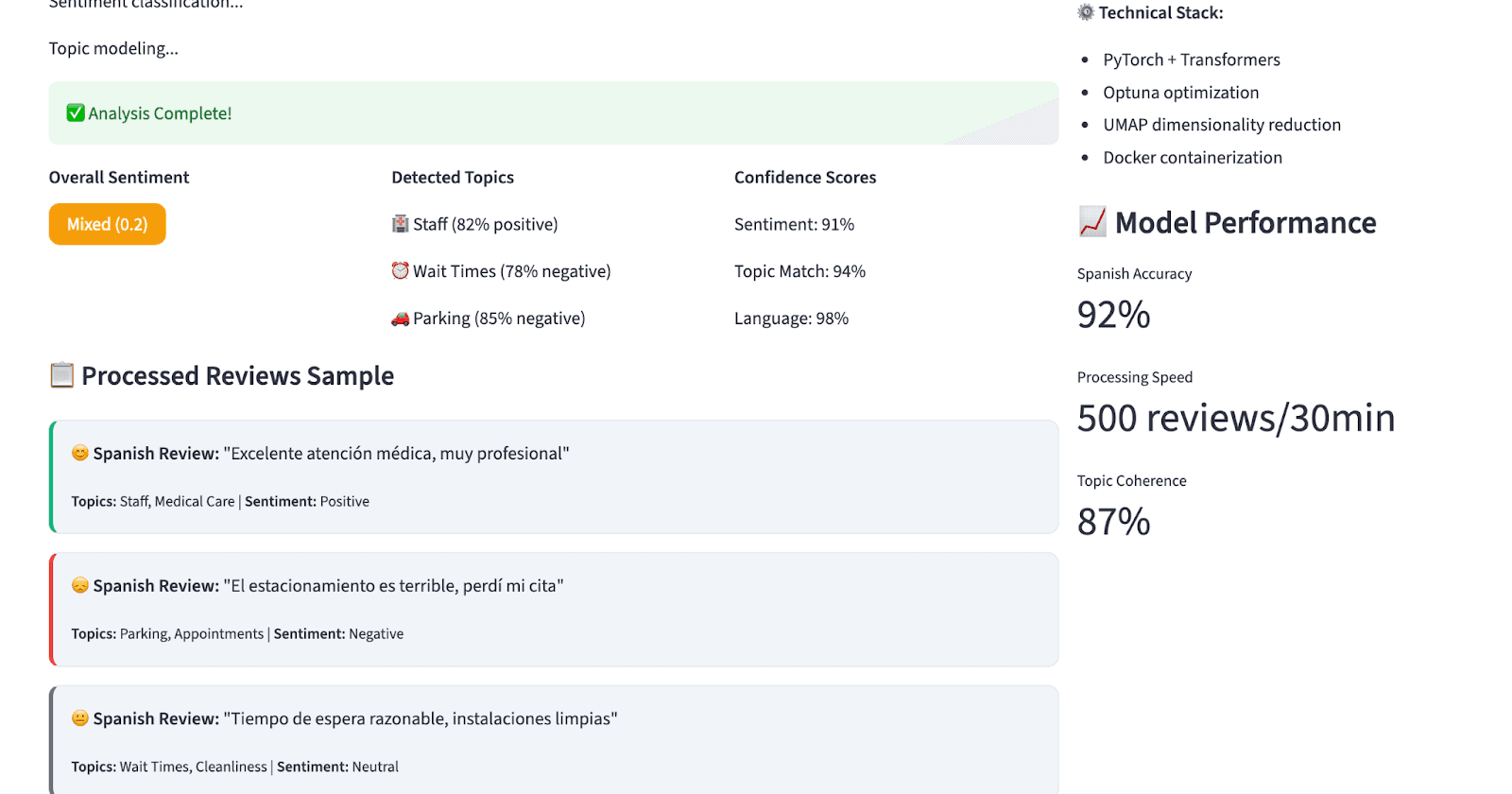Click the clipboard icon by Processed Reviews Sample
Image resolution: width=1512 pixels, height=794 pixels.
pyautogui.click(x=61, y=375)
